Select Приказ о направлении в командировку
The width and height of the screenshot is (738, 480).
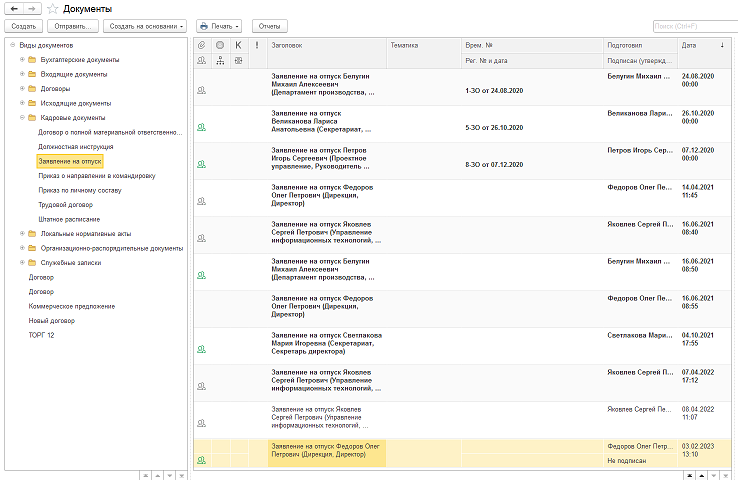[x=97, y=176]
